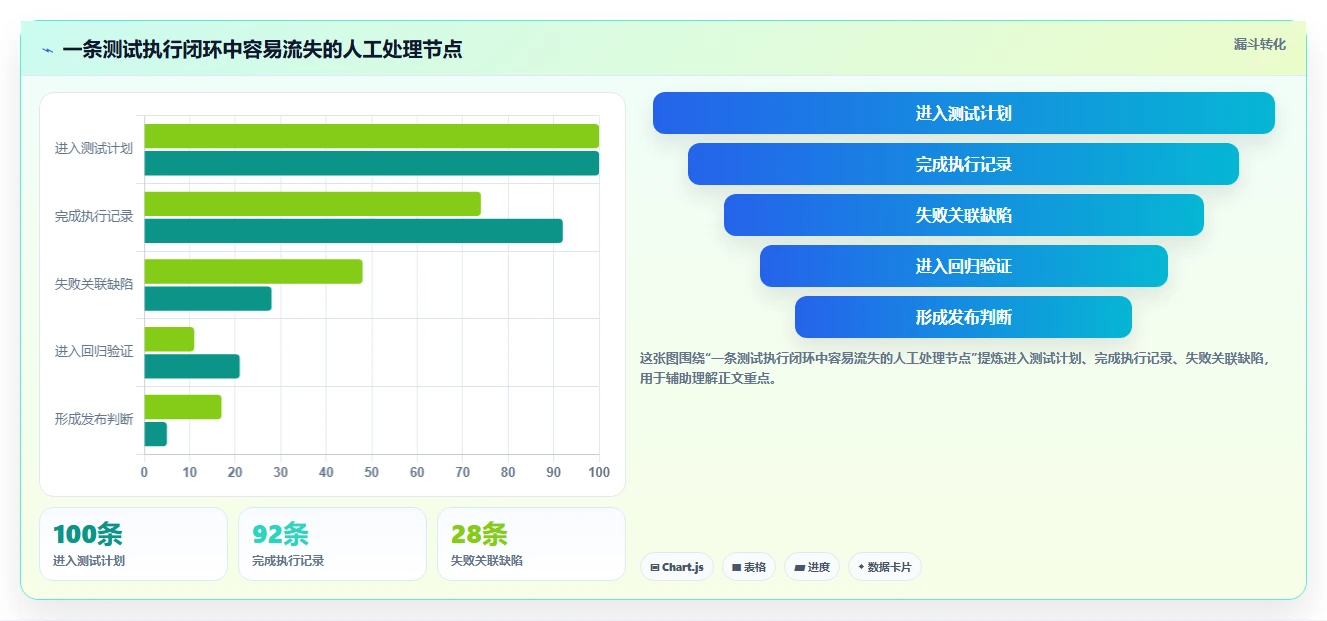Viewport: 1327px width, 621px height.
Task: Click the 表格 tag chip
Action: [749, 567]
